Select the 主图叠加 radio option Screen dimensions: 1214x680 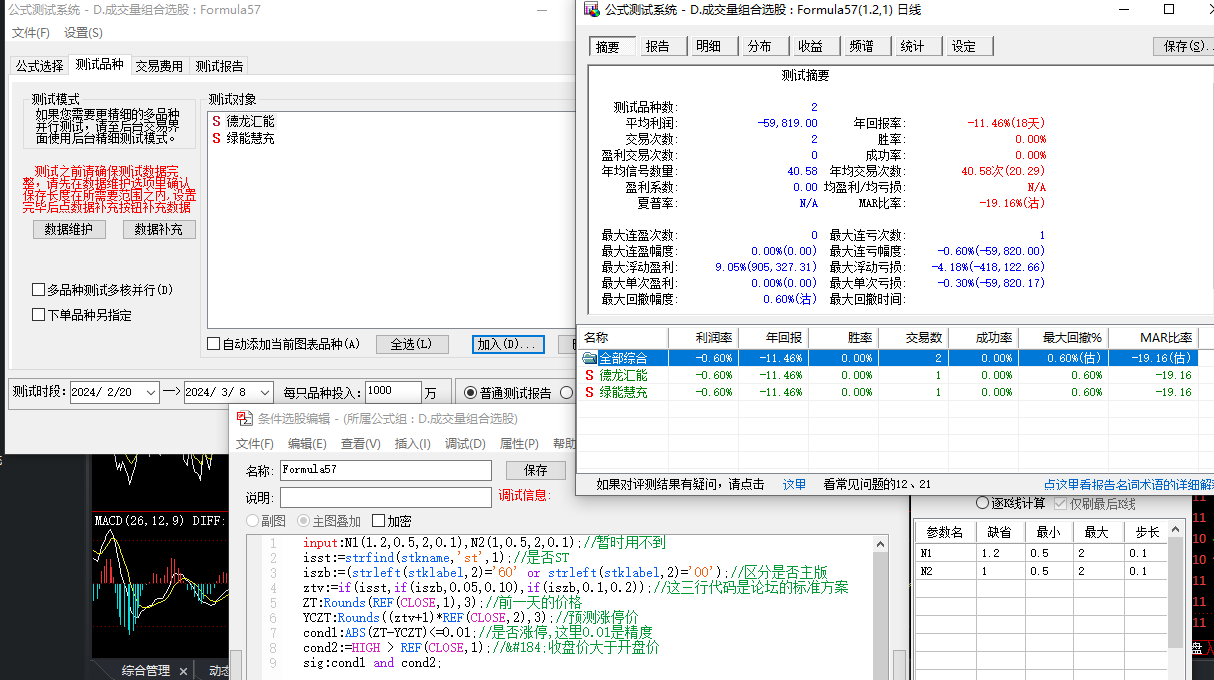point(305,521)
